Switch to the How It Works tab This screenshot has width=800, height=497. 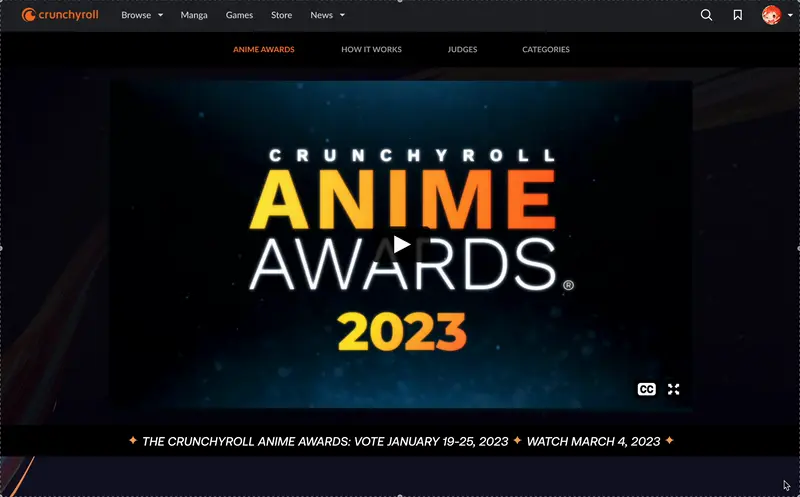tap(371, 49)
